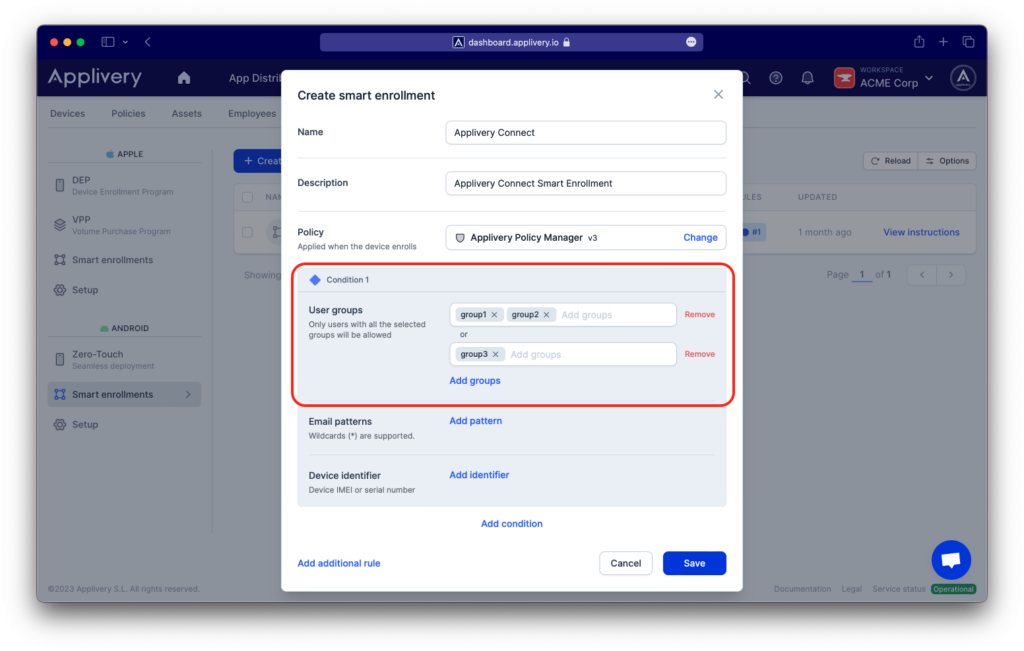Screen dimensions: 1024x651
Task: Open the user avatar icon
Action: click(963, 78)
